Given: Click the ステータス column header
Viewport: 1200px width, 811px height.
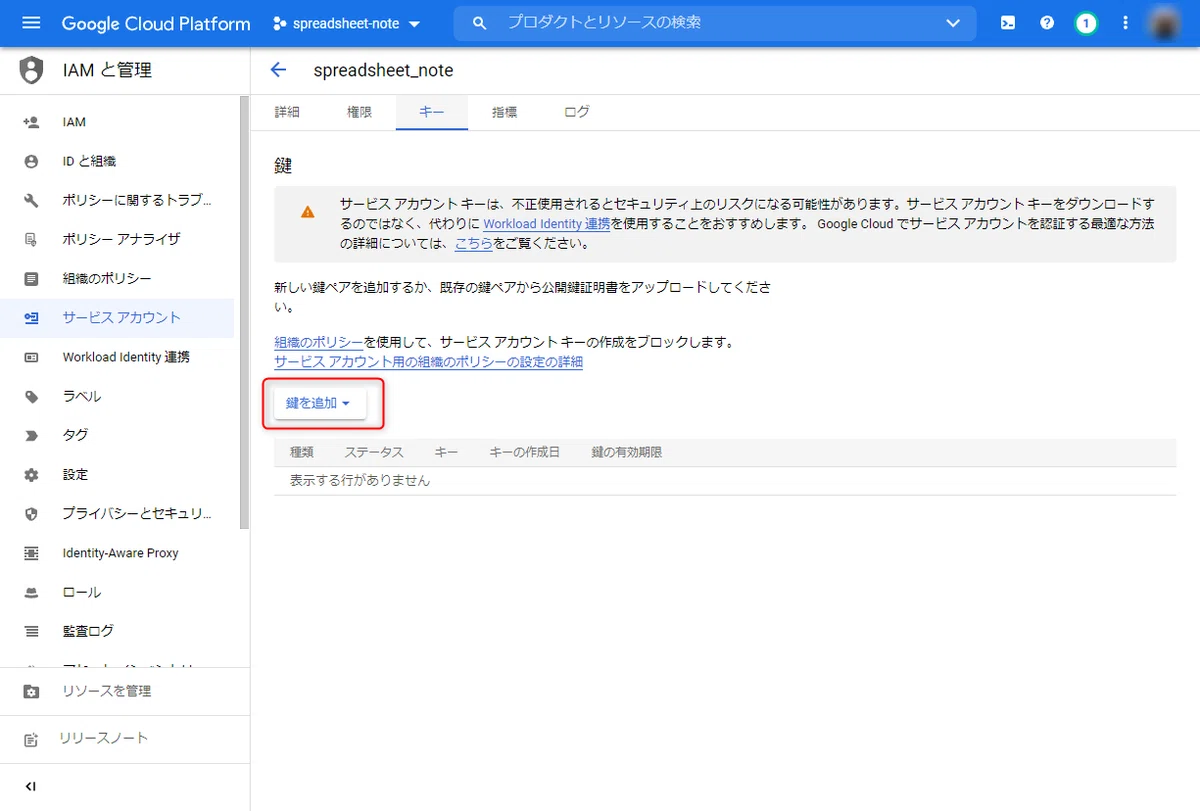Looking at the screenshot, I should pos(374,452).
